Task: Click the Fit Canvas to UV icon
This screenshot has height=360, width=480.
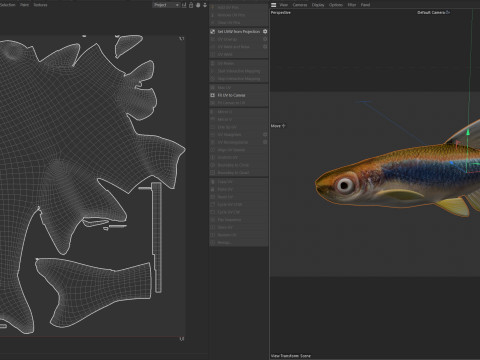Action: (x=212, y=103)
